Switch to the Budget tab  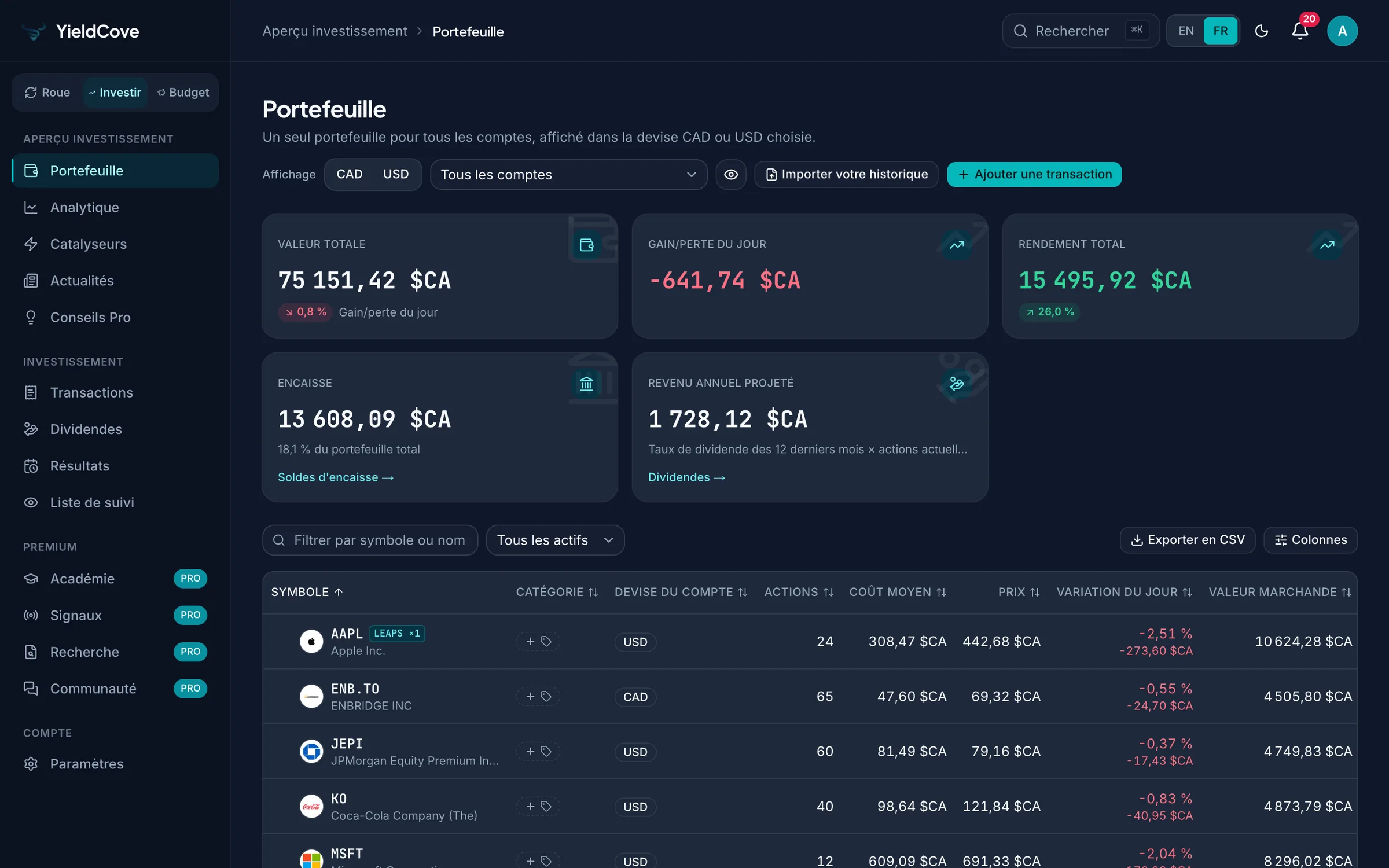pyautogui.click(x=183, y=93)
